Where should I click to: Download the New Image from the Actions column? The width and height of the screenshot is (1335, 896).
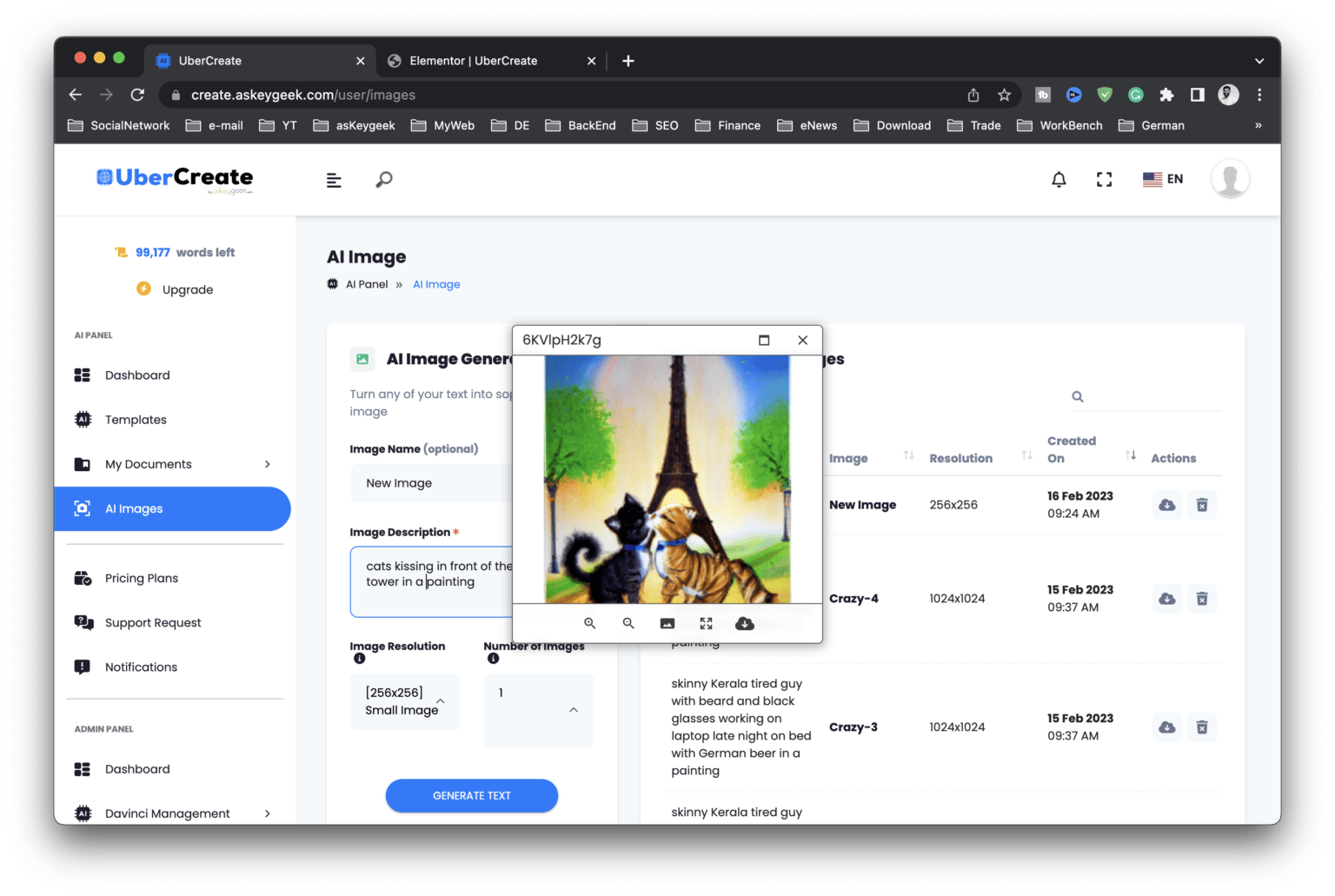(1166, 504)
